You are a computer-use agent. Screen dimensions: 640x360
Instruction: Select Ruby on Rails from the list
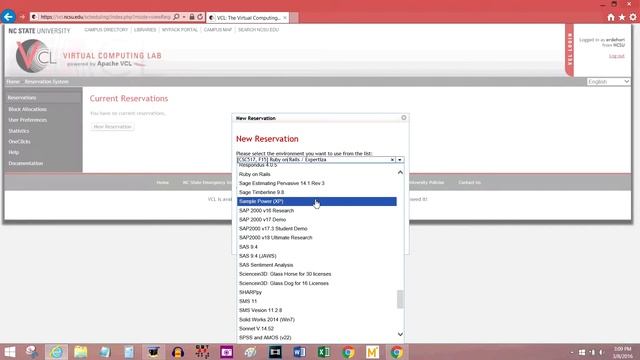[x=317, y=174]
